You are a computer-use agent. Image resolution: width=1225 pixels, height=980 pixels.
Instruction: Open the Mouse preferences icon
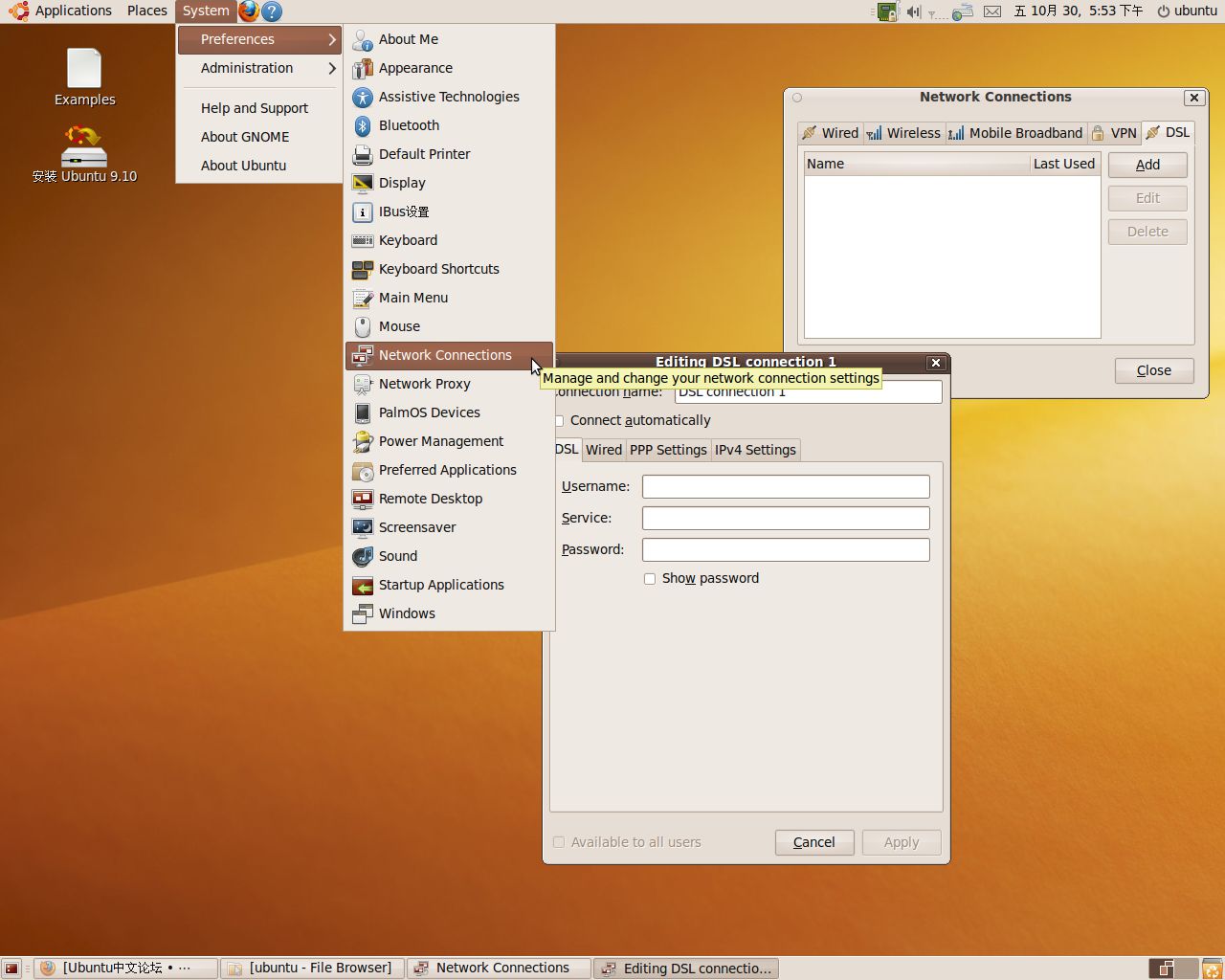[362, 327]
